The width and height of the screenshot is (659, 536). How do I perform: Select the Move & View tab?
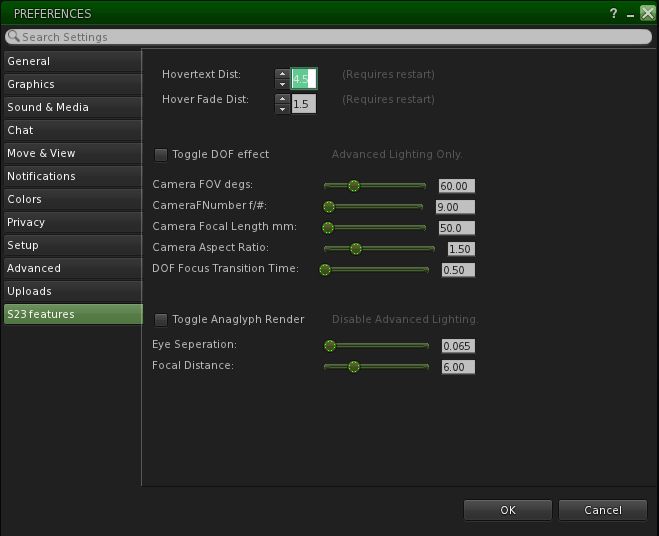(71, 154)
